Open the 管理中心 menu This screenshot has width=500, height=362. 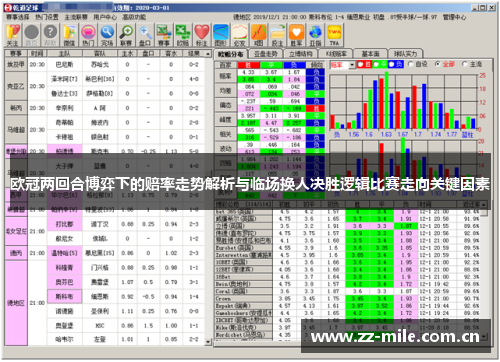(454, 17)
